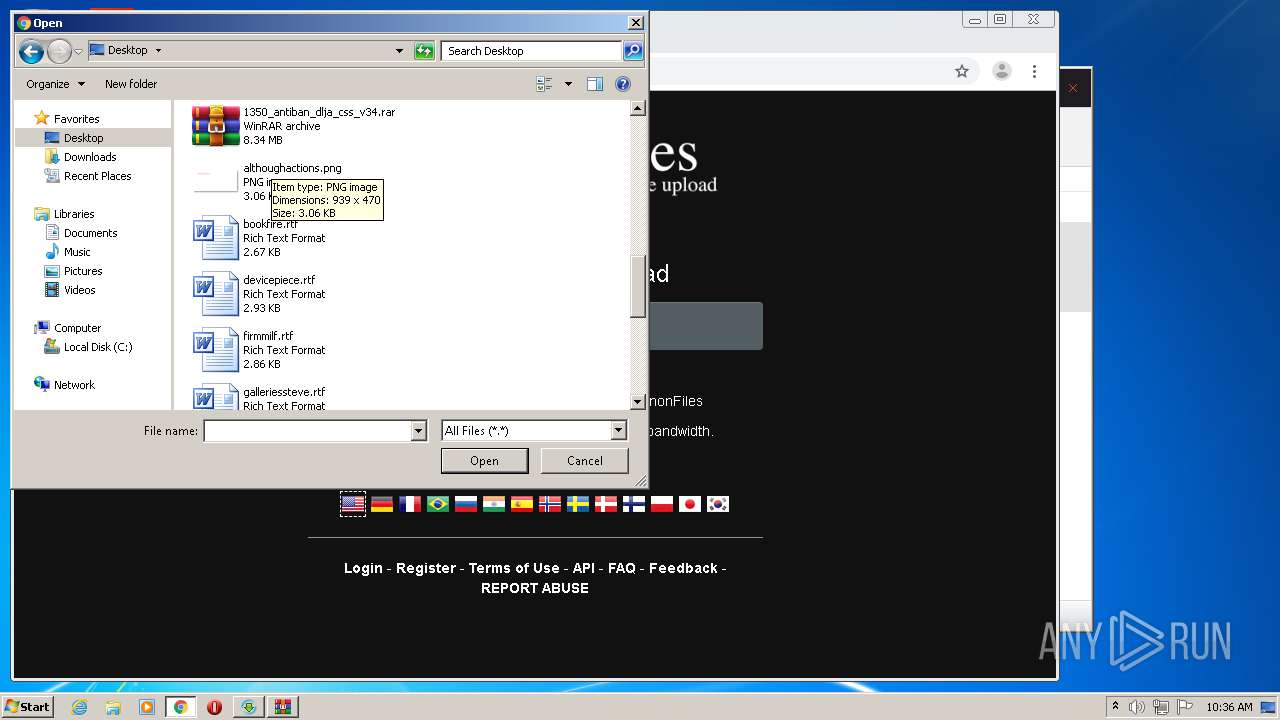The width and height of the screenshot is (1280, 720).
Task: Open Documents library
Action: 90,233
